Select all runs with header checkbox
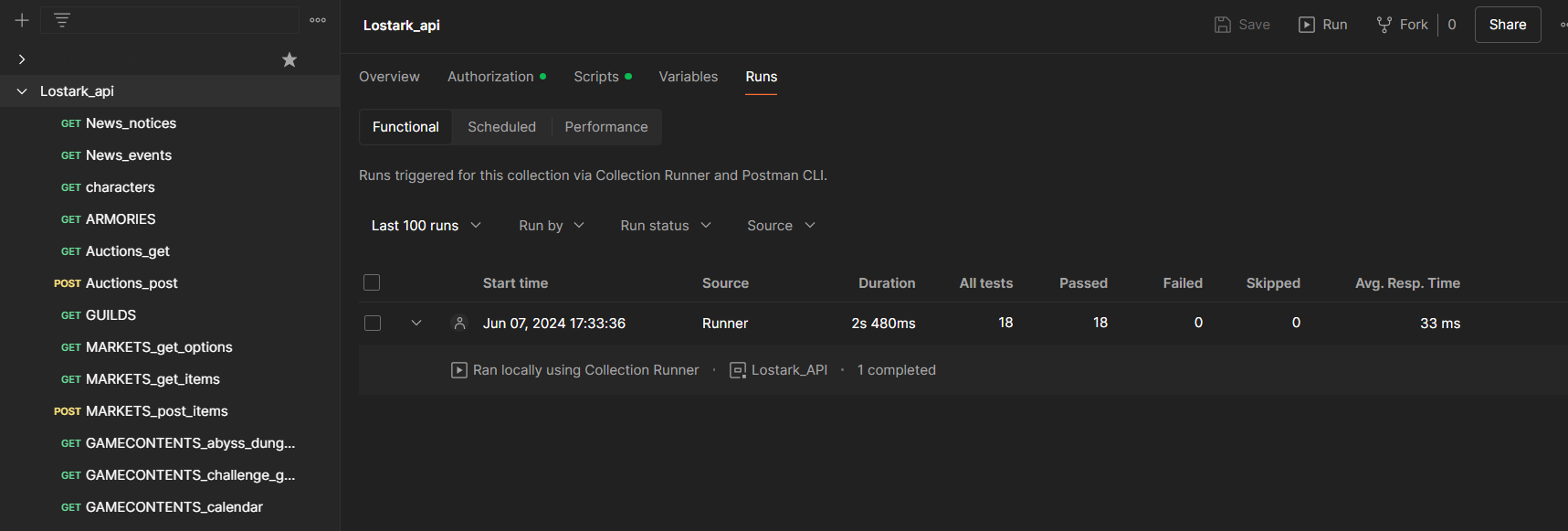This screenshot has width=1568, height=531. point(372,282)
